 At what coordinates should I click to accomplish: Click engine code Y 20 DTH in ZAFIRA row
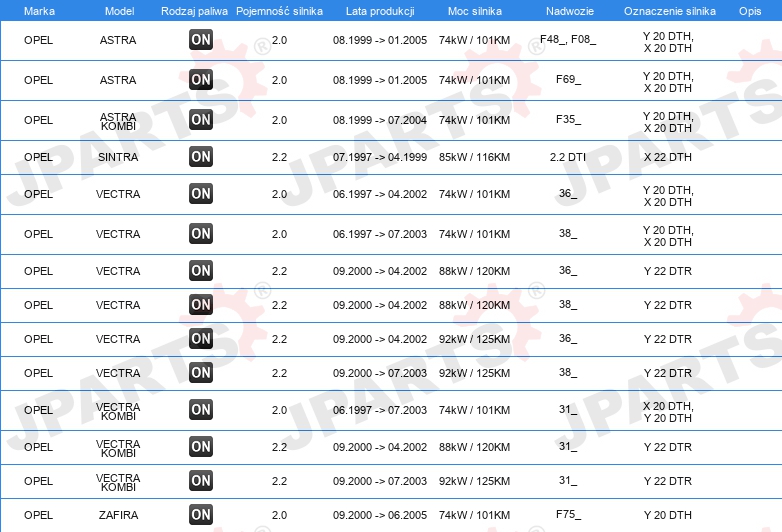(x=668, y=515)
